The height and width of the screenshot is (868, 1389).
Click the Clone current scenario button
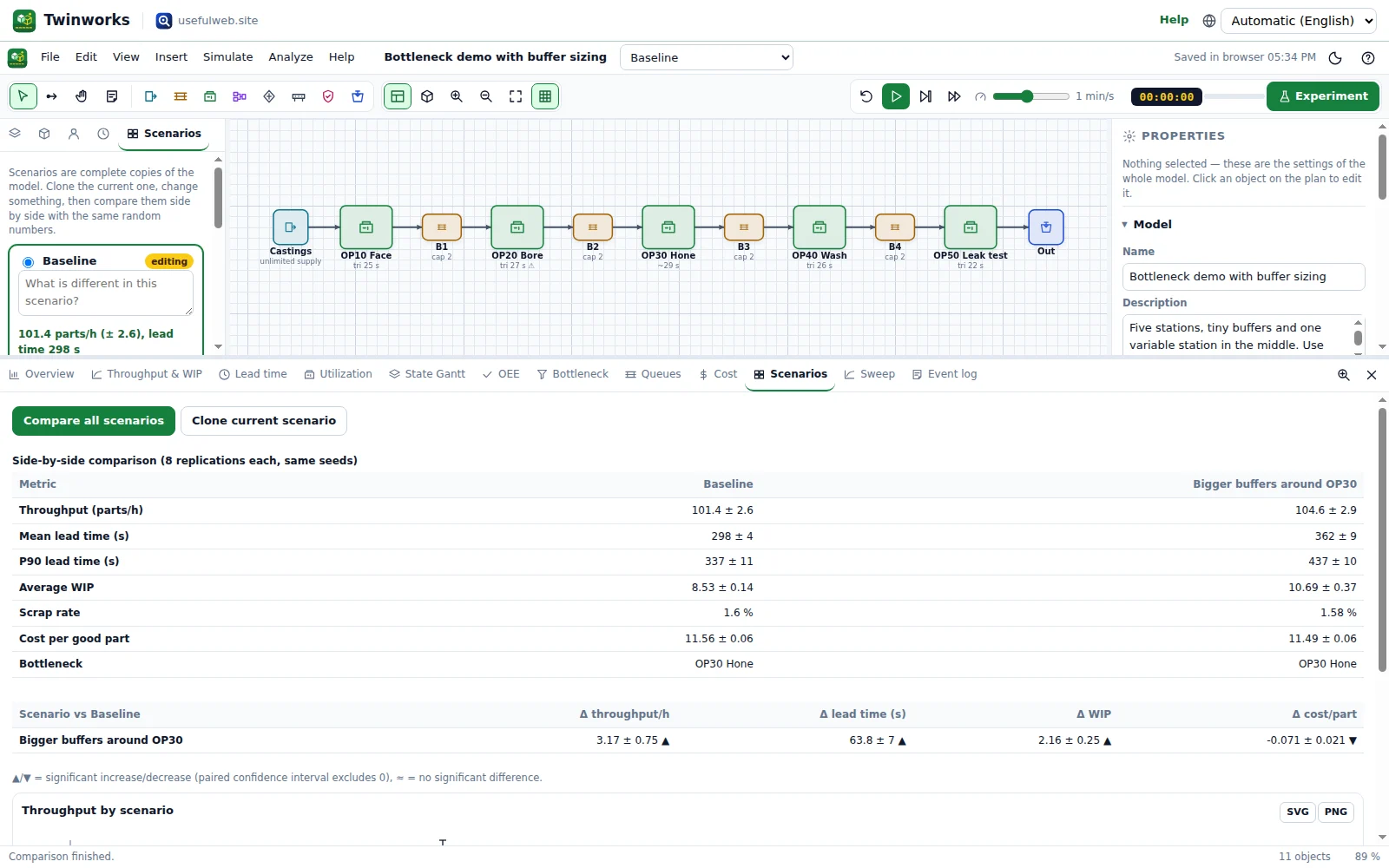pyautogui.click(x=264, y=421)
